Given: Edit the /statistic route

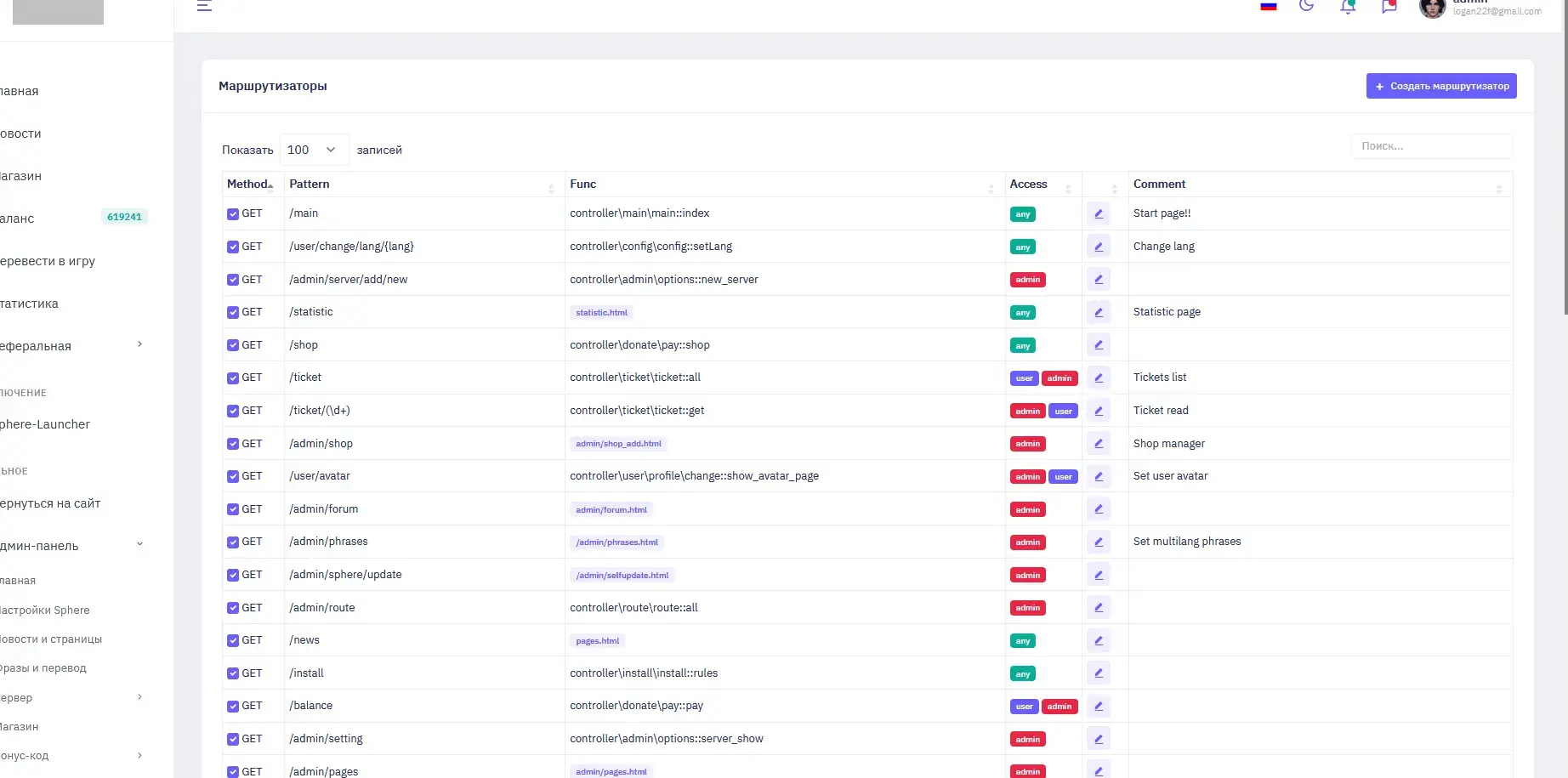Looking at the screenshot, I should click(x=1099, y=312).
